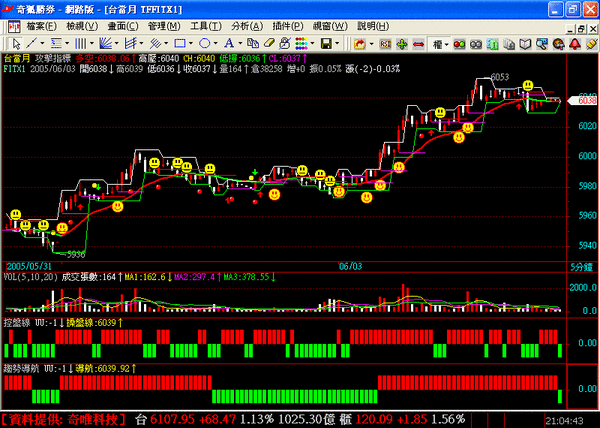Screen dimensions: 600x428
Task: Click the export folder arrow icon
Action: 359,44
